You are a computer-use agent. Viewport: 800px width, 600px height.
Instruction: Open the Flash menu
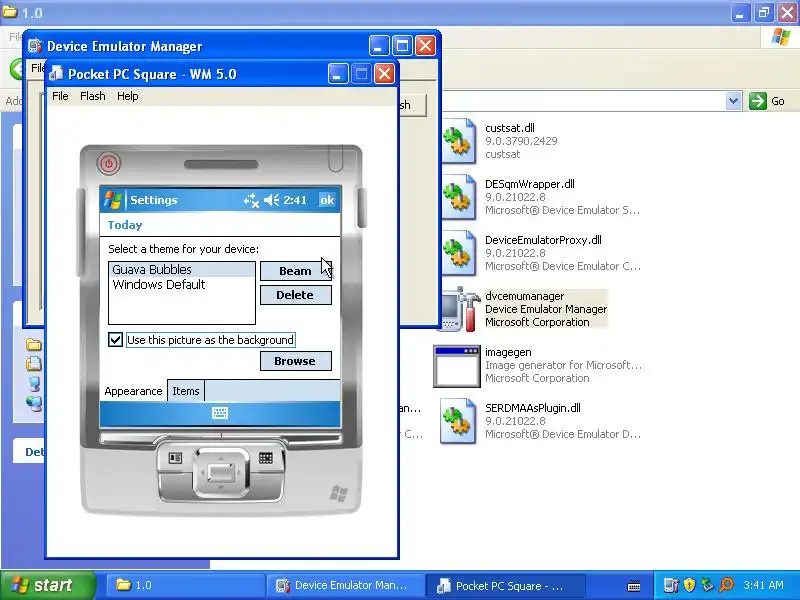[92, 96]
